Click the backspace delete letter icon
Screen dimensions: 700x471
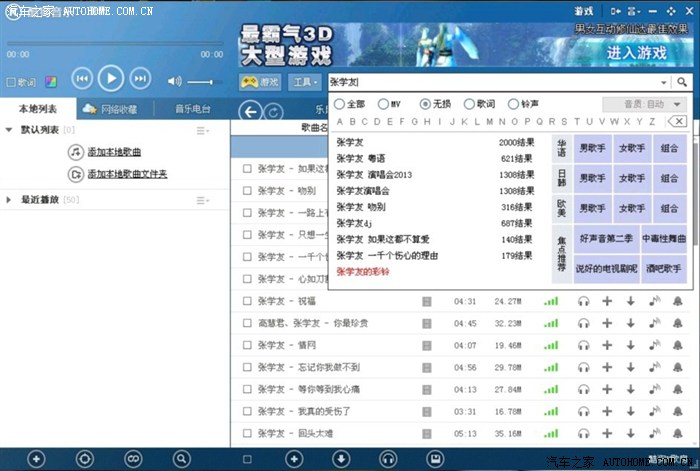[677, 121]
